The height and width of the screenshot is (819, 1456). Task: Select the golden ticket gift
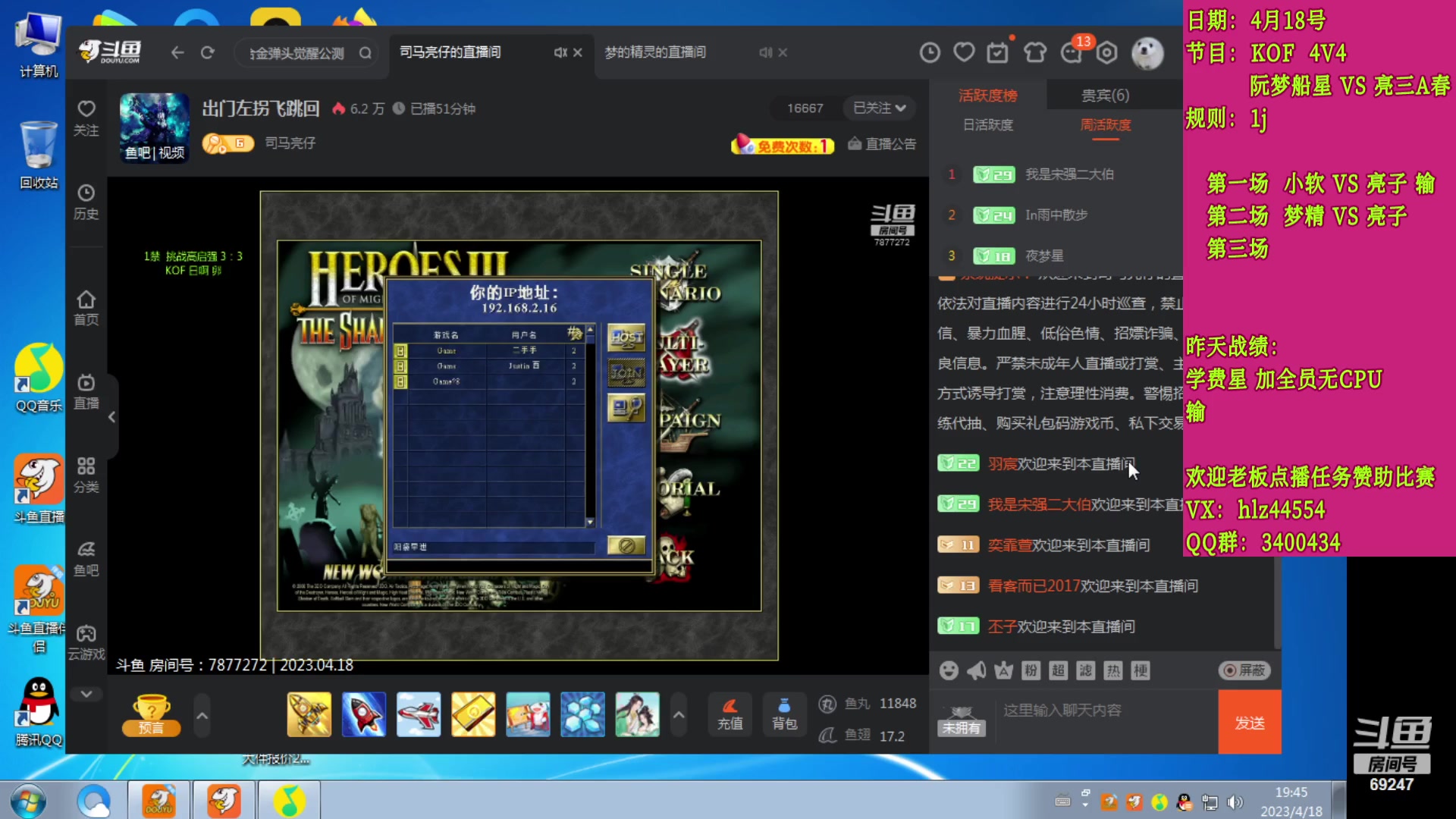(473, 714)
